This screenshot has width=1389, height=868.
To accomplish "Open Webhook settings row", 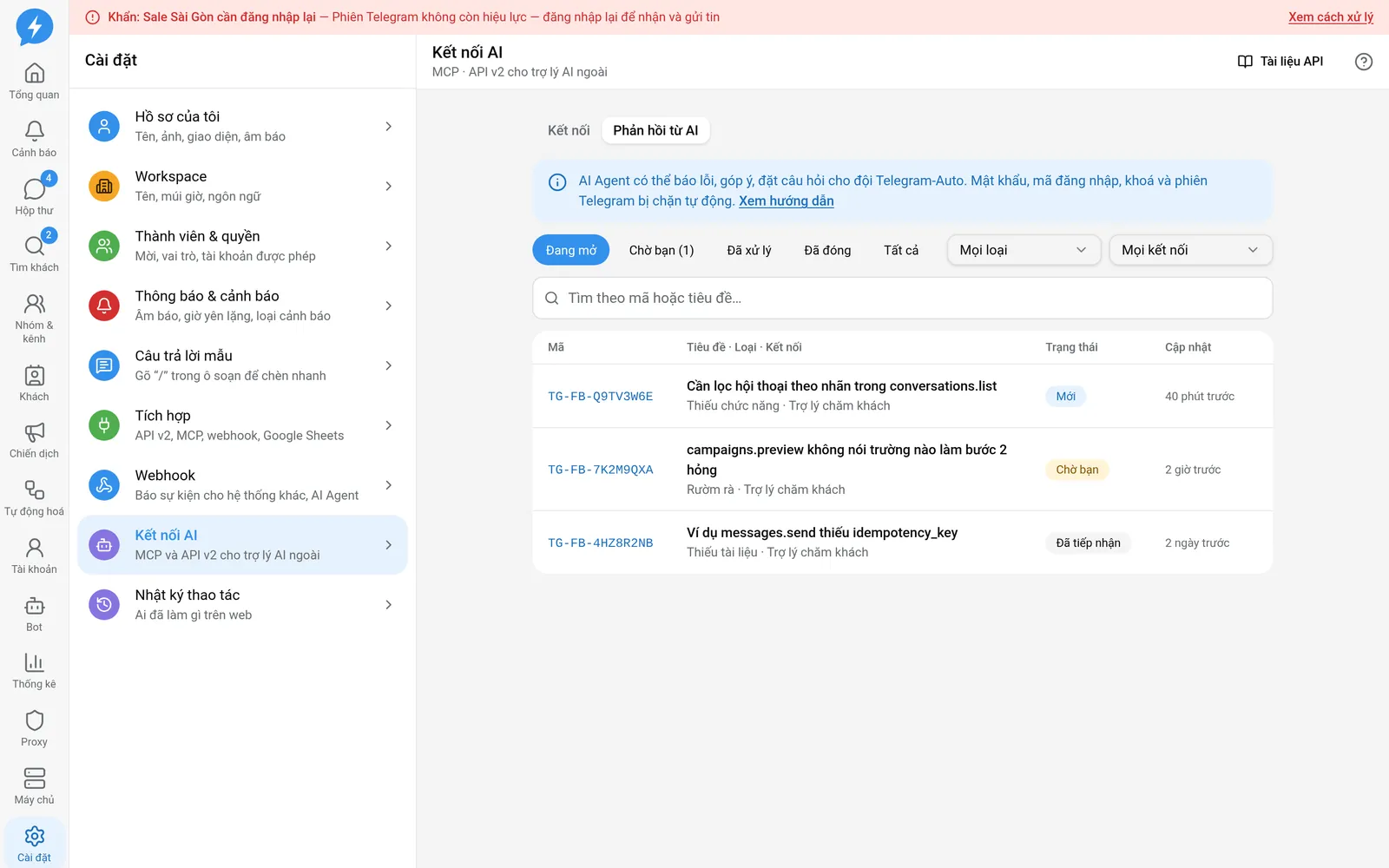I will pyautogui.click(x=242, y=485).
